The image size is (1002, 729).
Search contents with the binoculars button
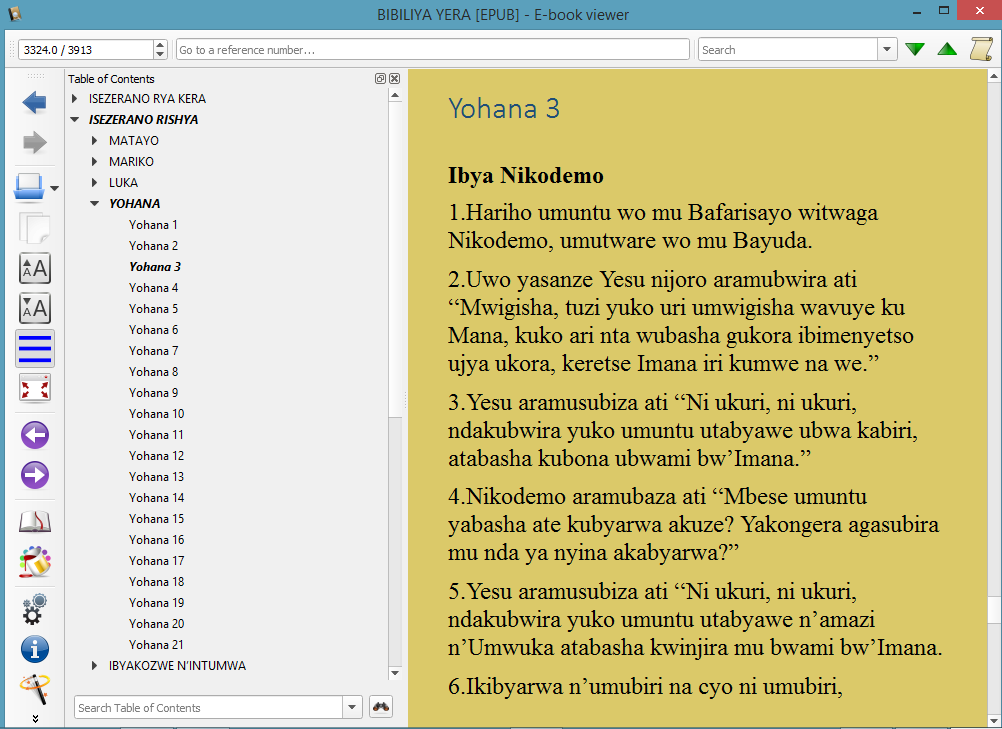pyautogui.click(x=381, y=707)
